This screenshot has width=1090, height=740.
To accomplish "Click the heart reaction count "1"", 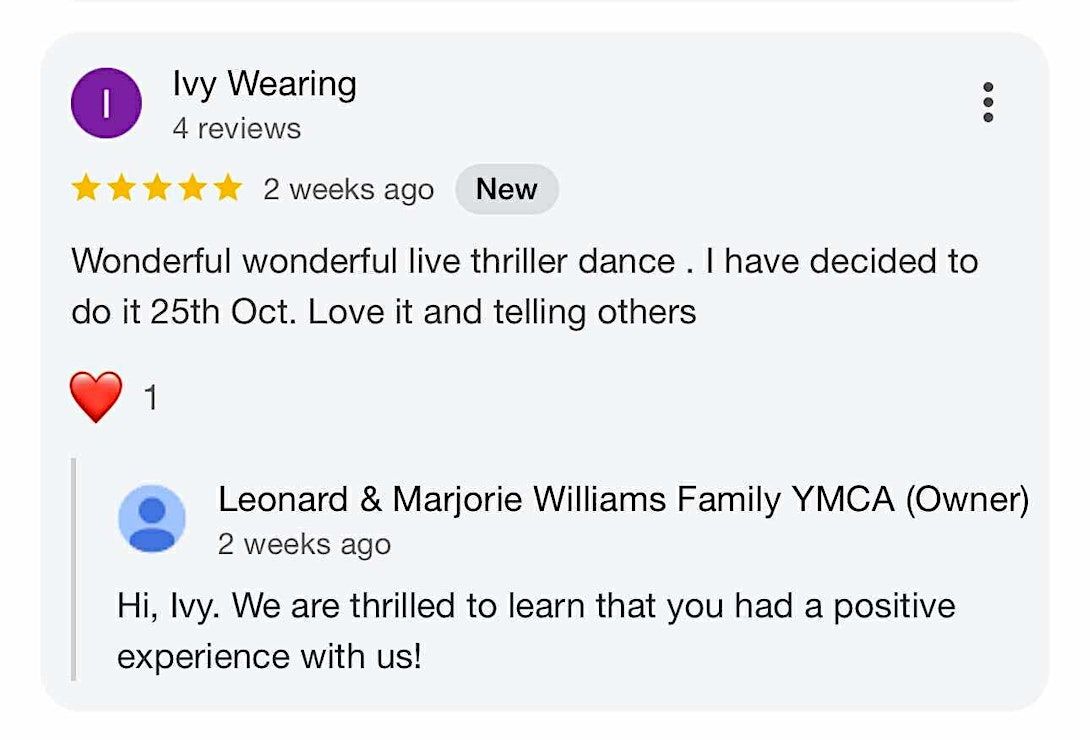I will coord(151,399).
